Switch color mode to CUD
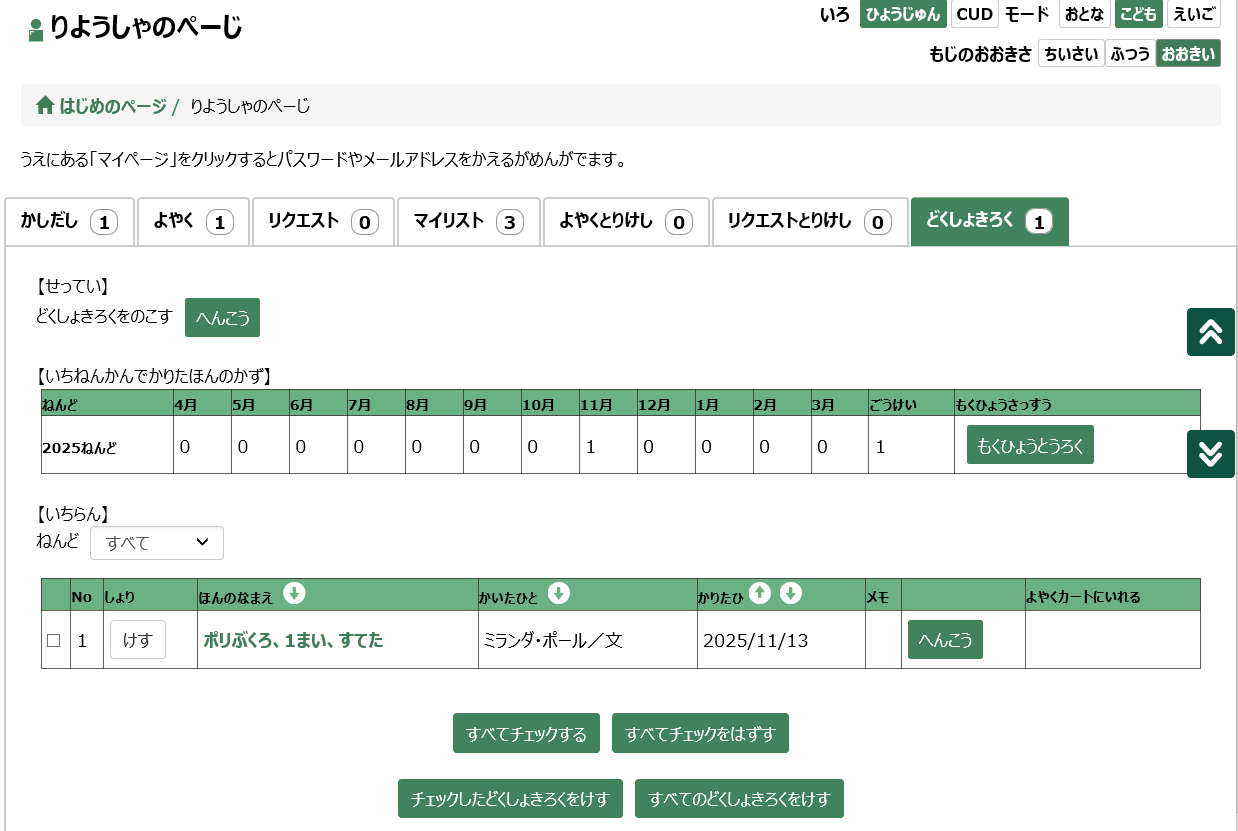 (x=974, y=14)
